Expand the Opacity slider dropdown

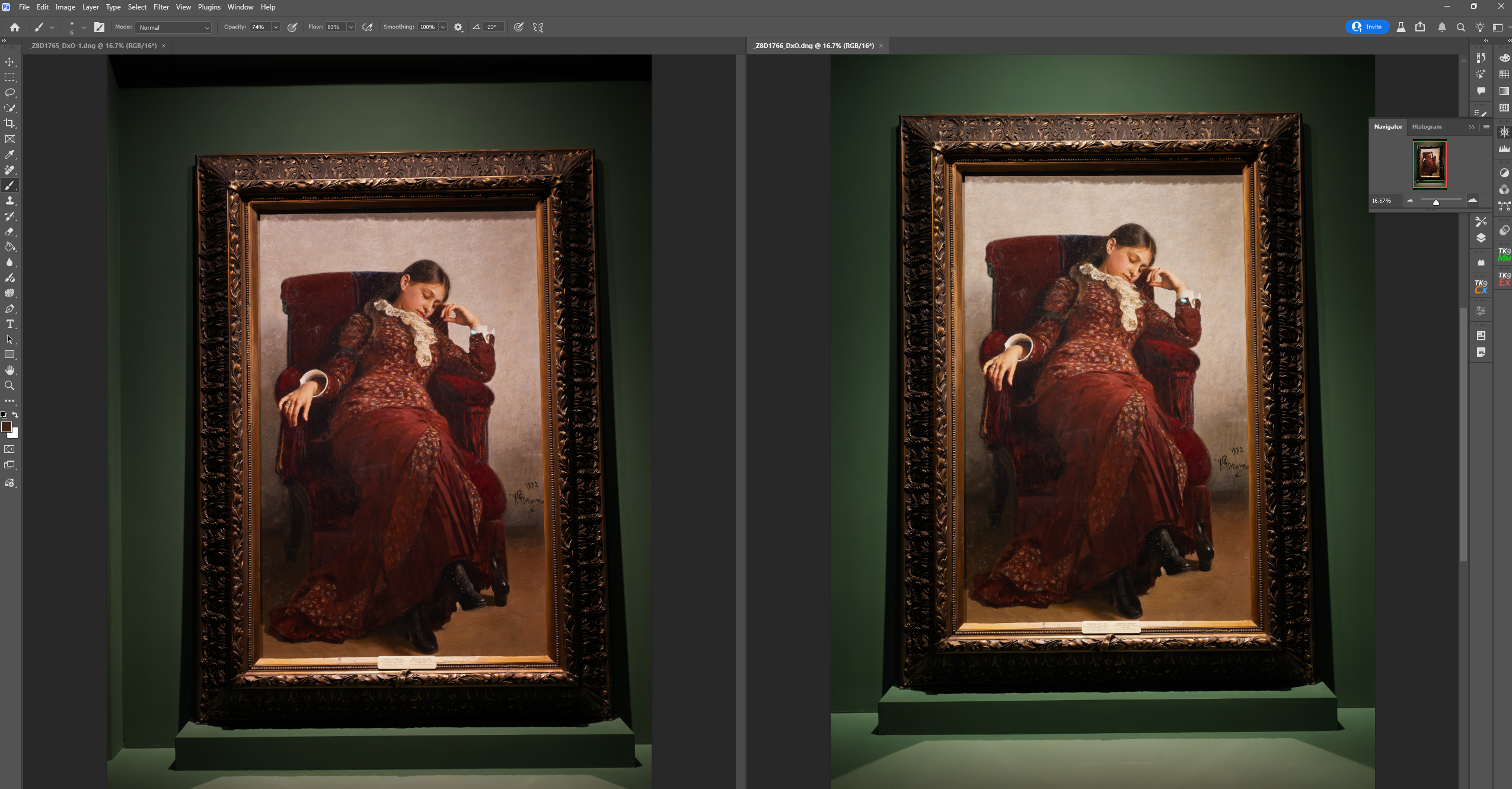coord(276,27)
